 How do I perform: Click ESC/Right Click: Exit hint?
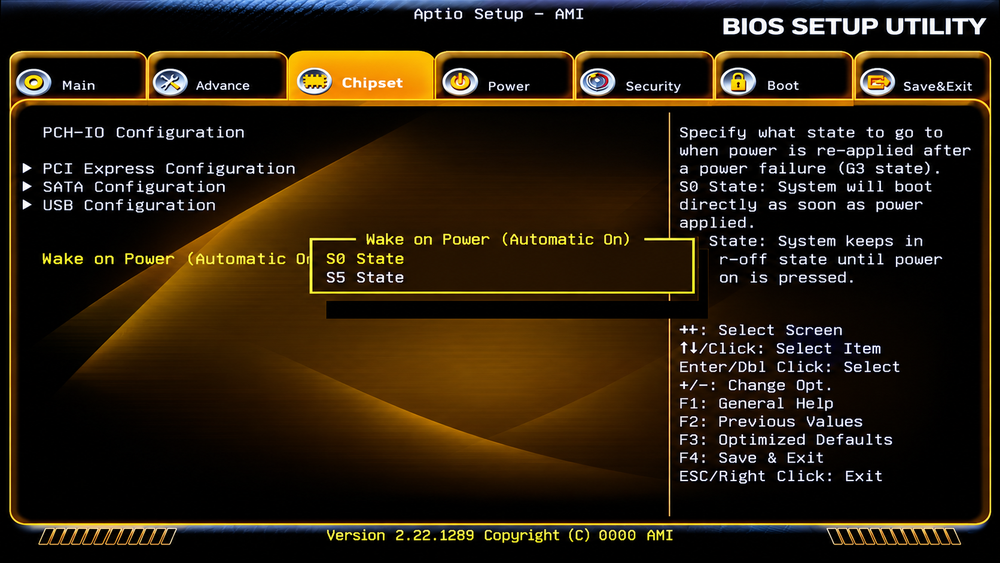(x=781, y=476)
